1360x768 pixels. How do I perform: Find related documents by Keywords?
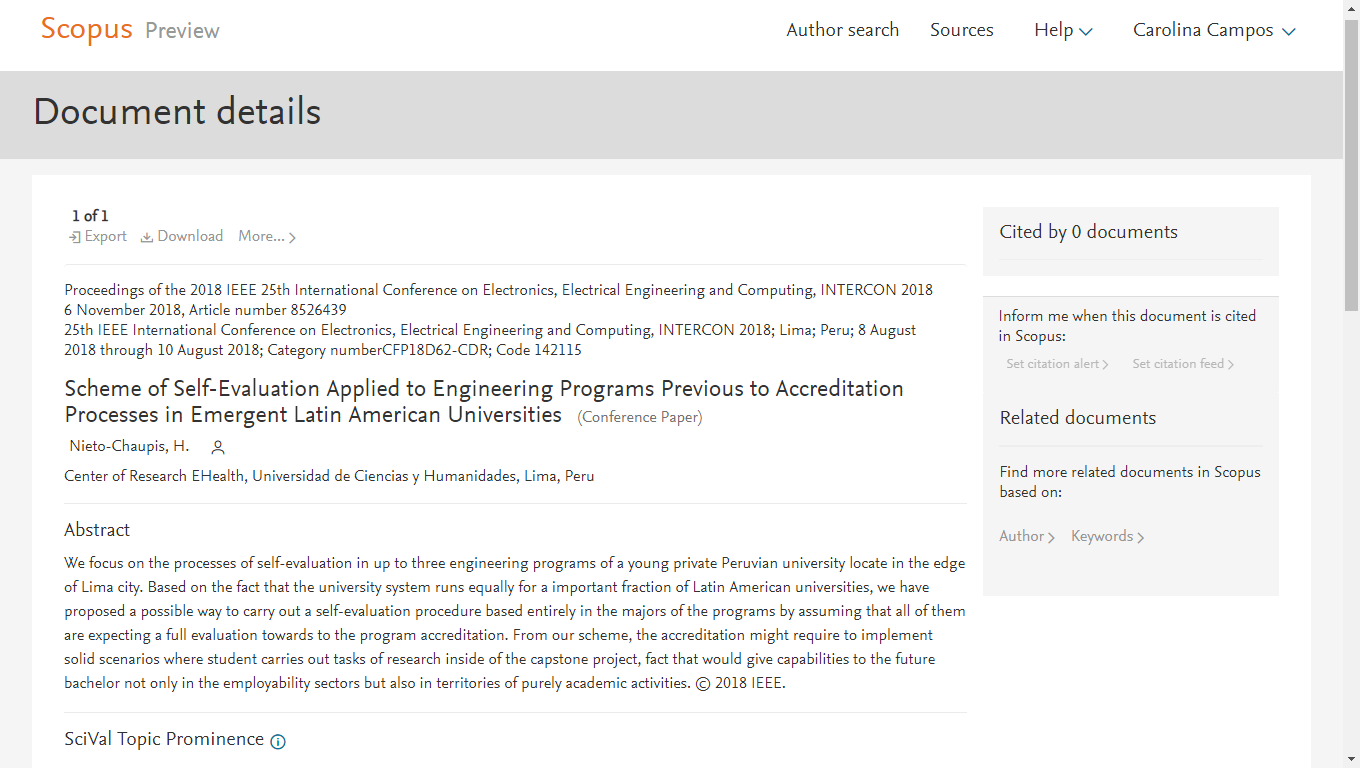point(1107,536)
